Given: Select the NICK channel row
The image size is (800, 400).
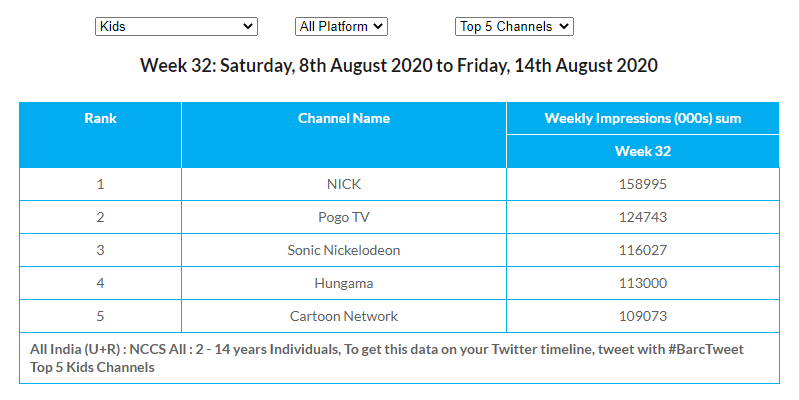Looking at the screenshot, I should 344,184.
